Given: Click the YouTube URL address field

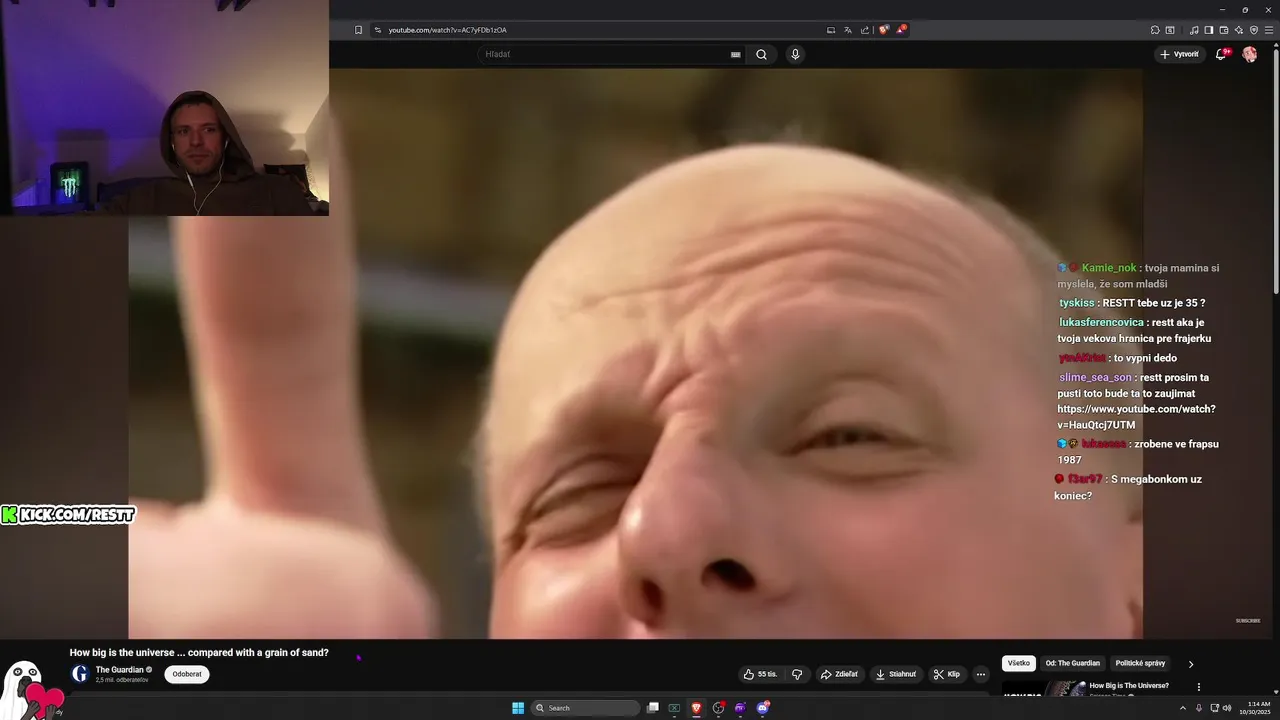Looking at the screenshot, I should [x=600, y=30].
